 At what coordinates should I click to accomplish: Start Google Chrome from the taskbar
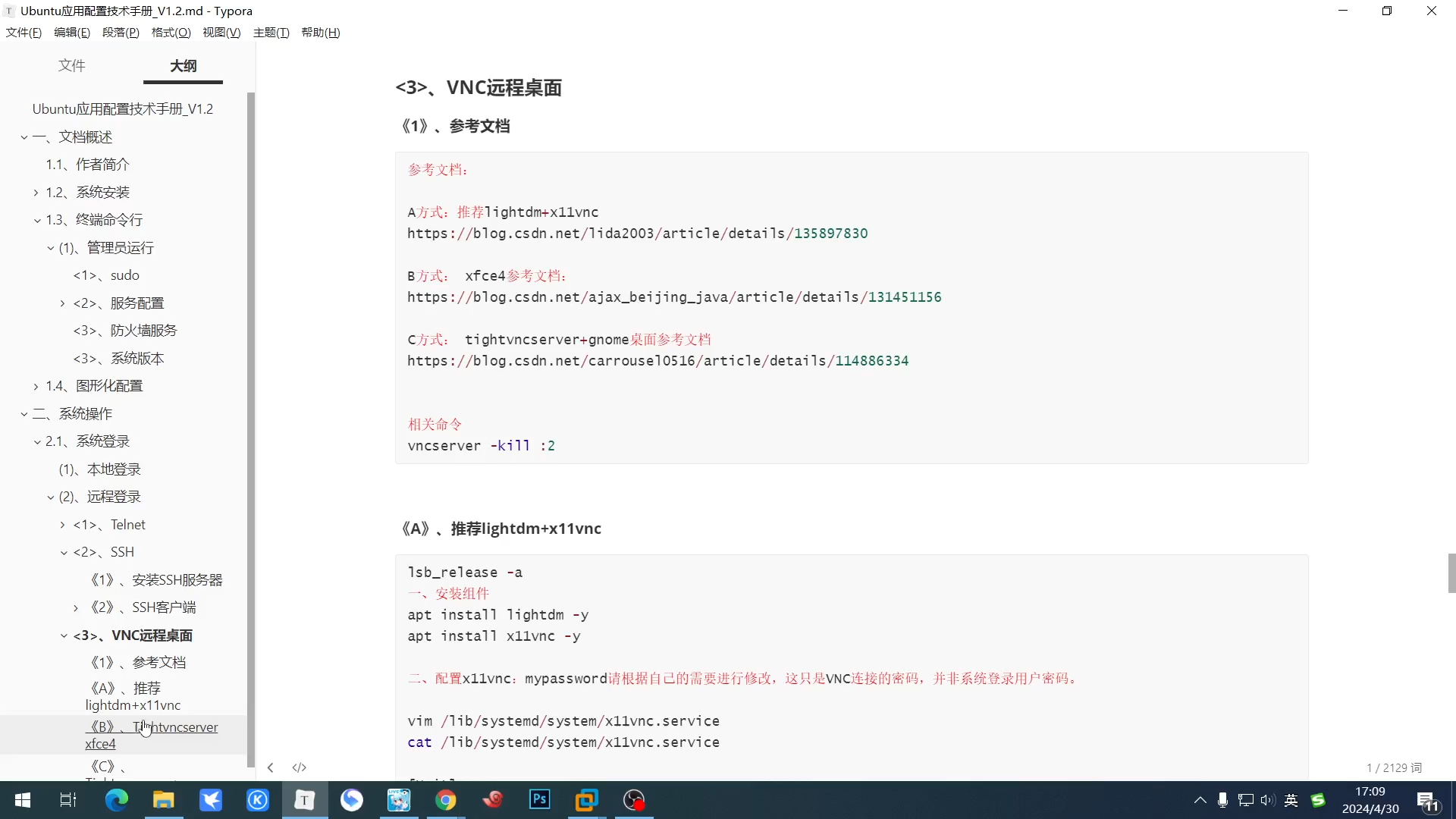[447, 799]
